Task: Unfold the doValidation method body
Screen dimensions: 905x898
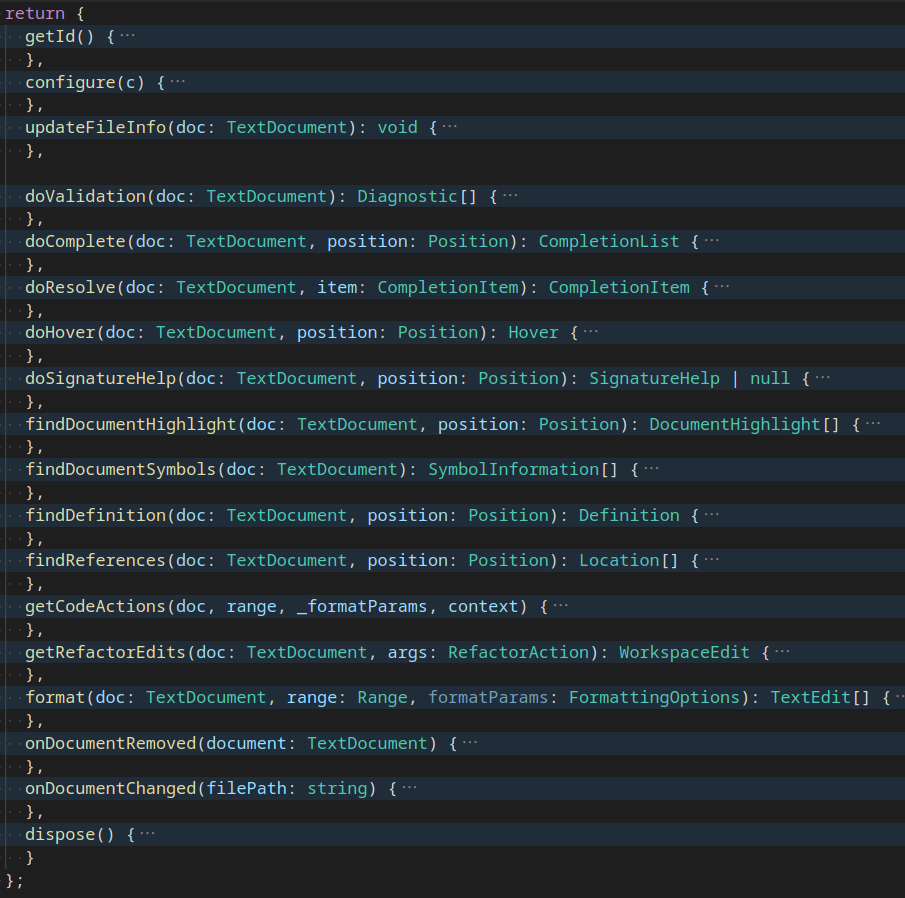Action: tap(511, 196)
